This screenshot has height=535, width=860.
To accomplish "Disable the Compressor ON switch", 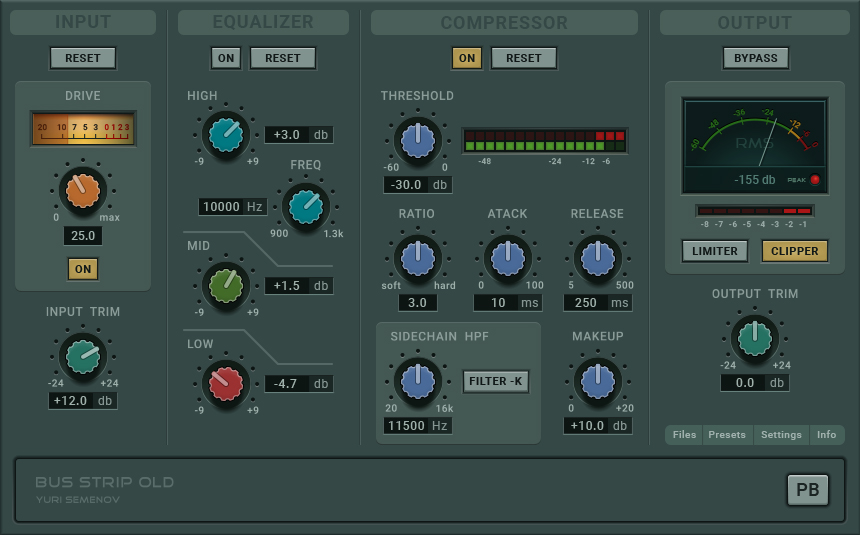I will (467, 58).
